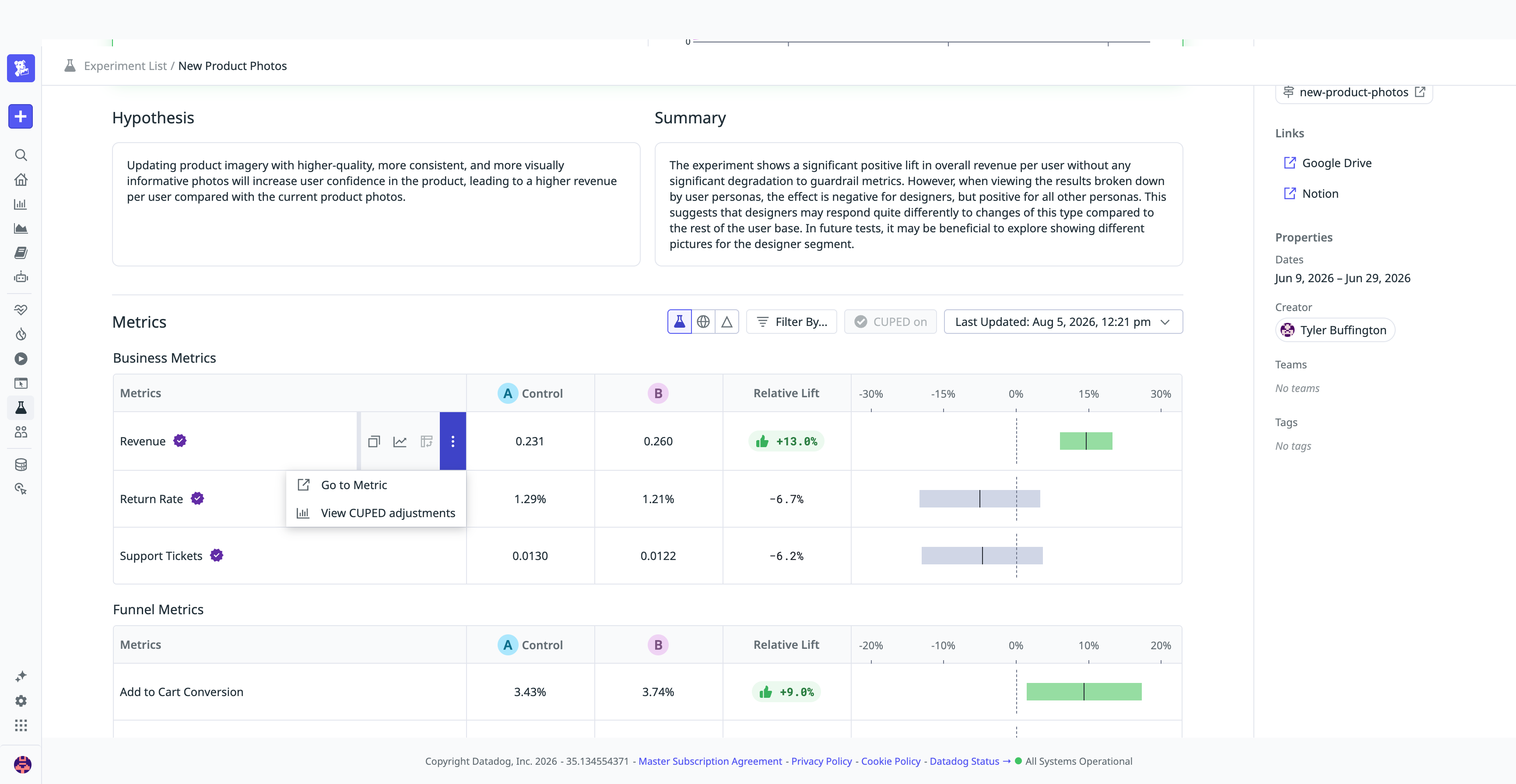Open settings gear in the sidebar
Image resolution: width=1516 pixels, height=784 pixels.
(21, 701)
